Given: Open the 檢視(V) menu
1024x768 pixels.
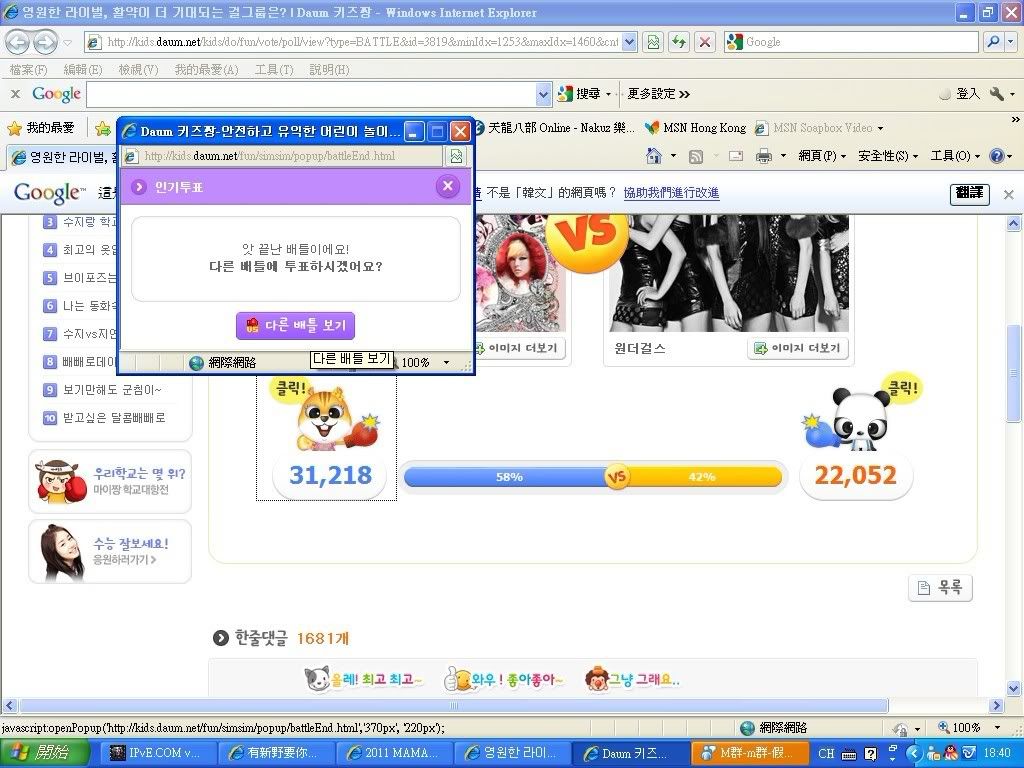Looking at the screenshot, I should [138, 70].
